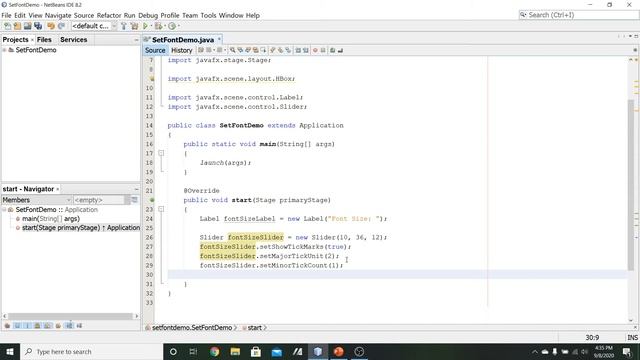This screenshot has height=360, width=640.
Task: Click the Shift Line Left icon
Action: click(298, 50)
